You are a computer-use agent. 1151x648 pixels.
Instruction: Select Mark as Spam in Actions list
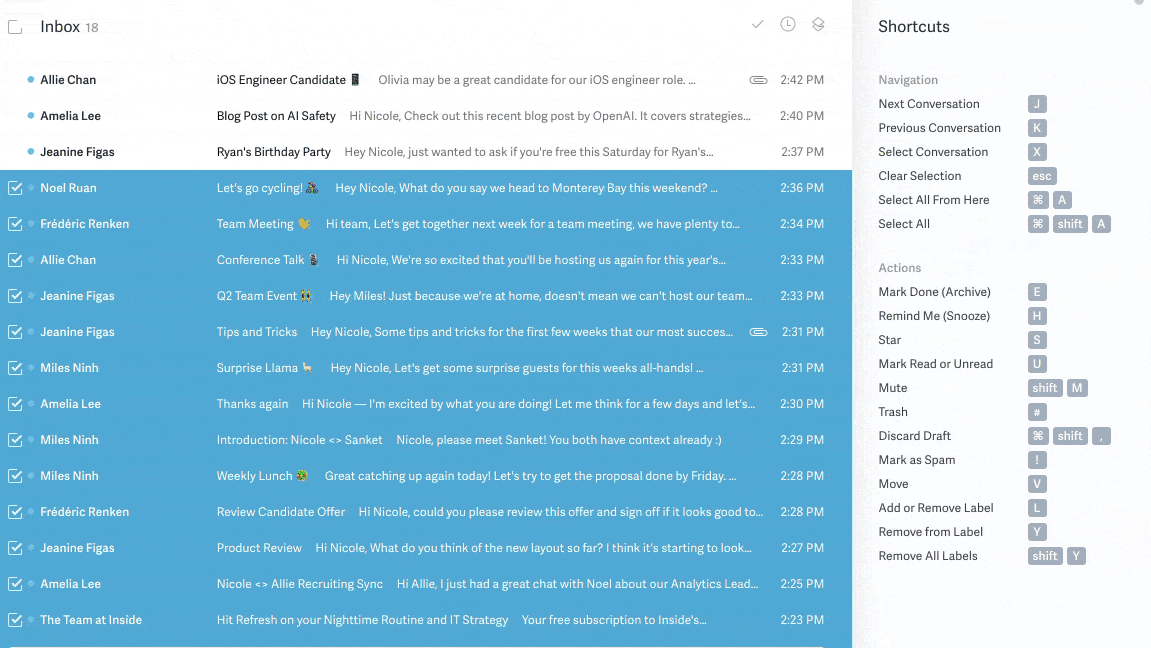[916, 460]
